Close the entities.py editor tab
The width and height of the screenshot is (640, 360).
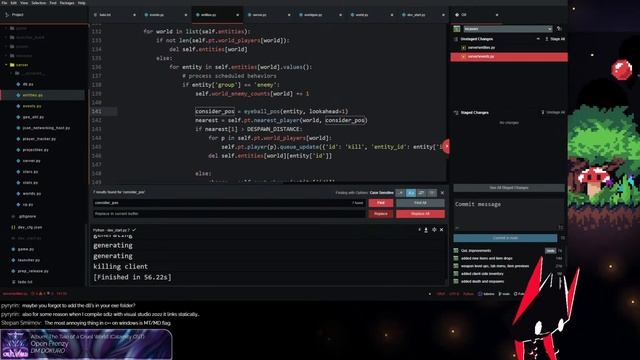(237, 15)
